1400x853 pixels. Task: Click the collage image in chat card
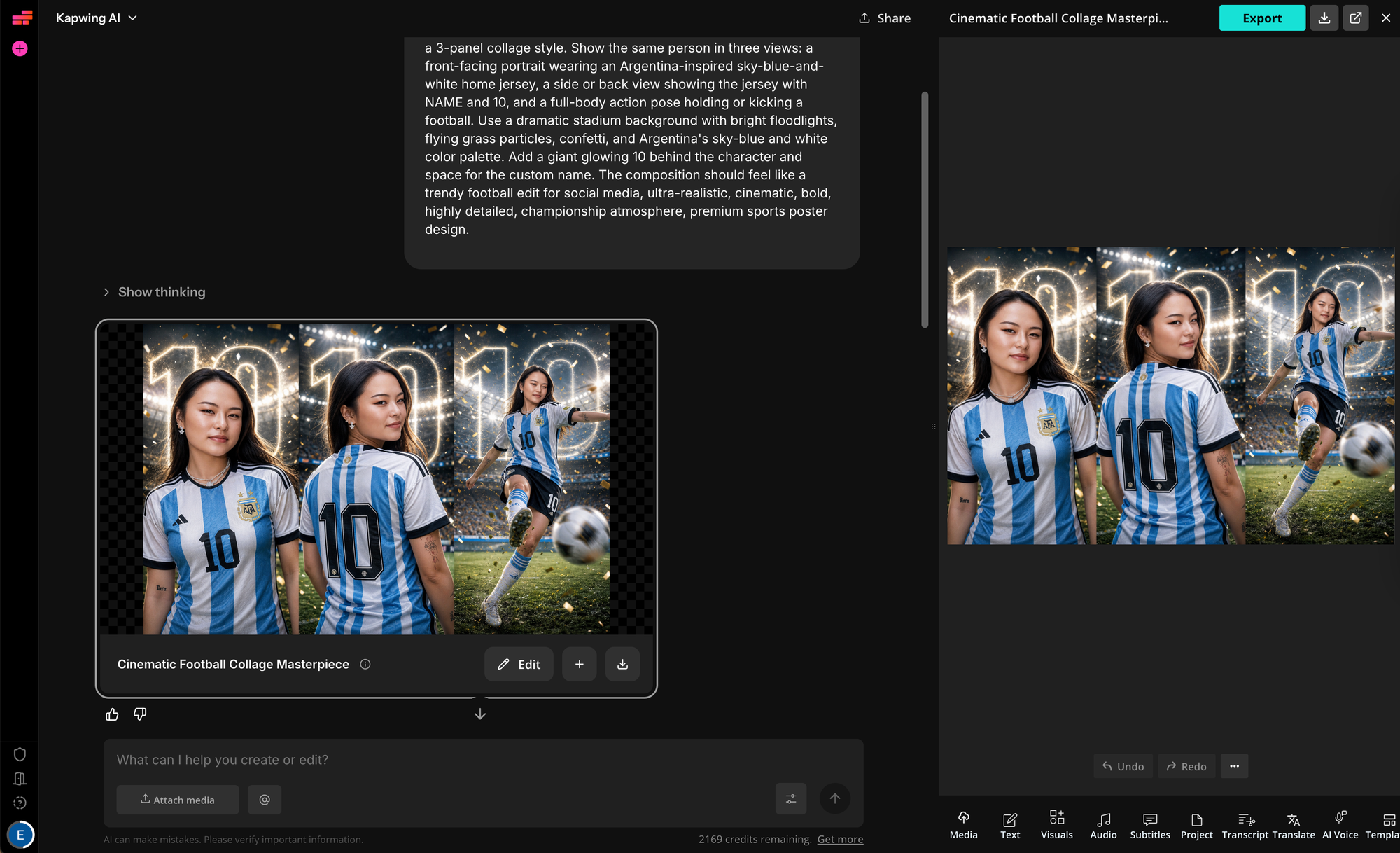(x=377, y=479)
